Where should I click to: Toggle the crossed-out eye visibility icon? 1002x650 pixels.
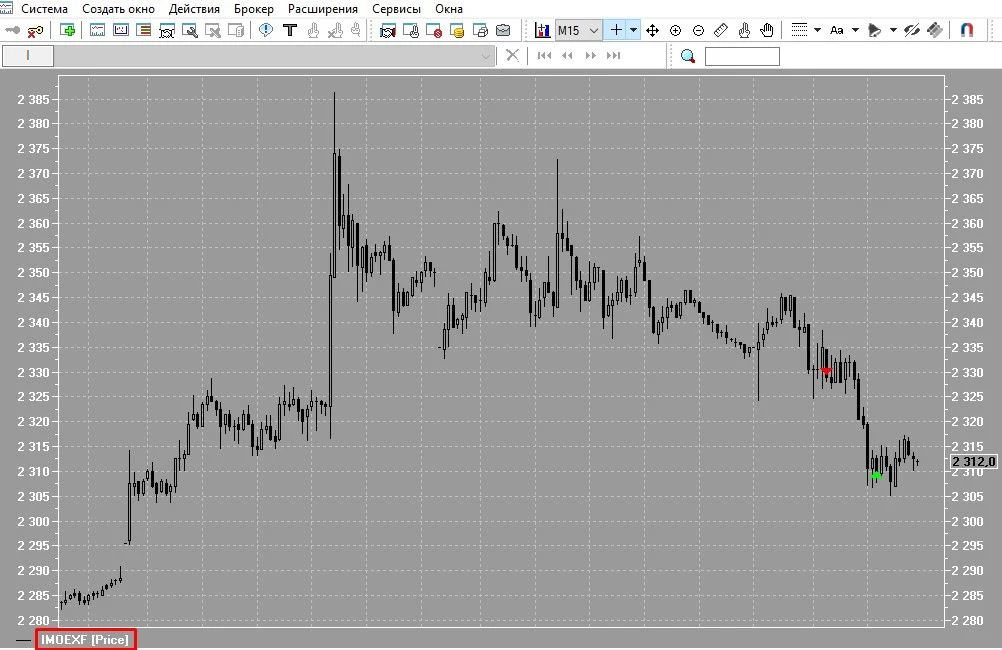[x=911, y=30]
